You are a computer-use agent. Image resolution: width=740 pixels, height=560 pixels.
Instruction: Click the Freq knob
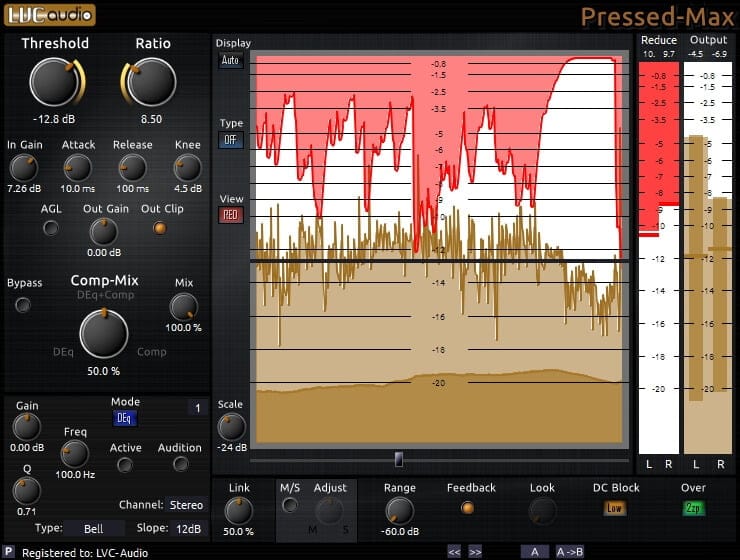(x=75, y=454)
